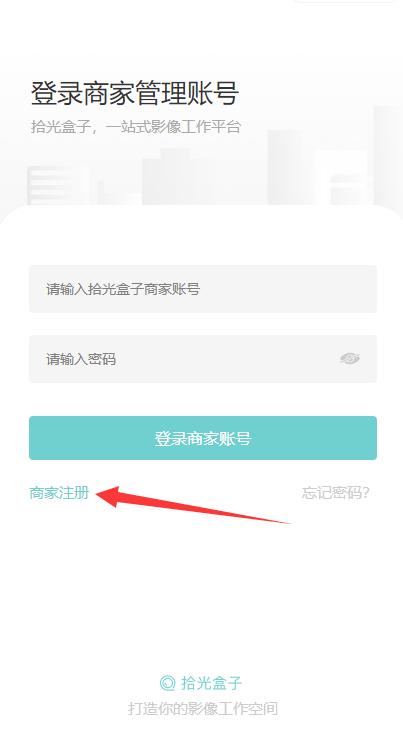403x737 pixels.
Task: Click the 登录商家管理账号 heading
Action: point(134,93)
